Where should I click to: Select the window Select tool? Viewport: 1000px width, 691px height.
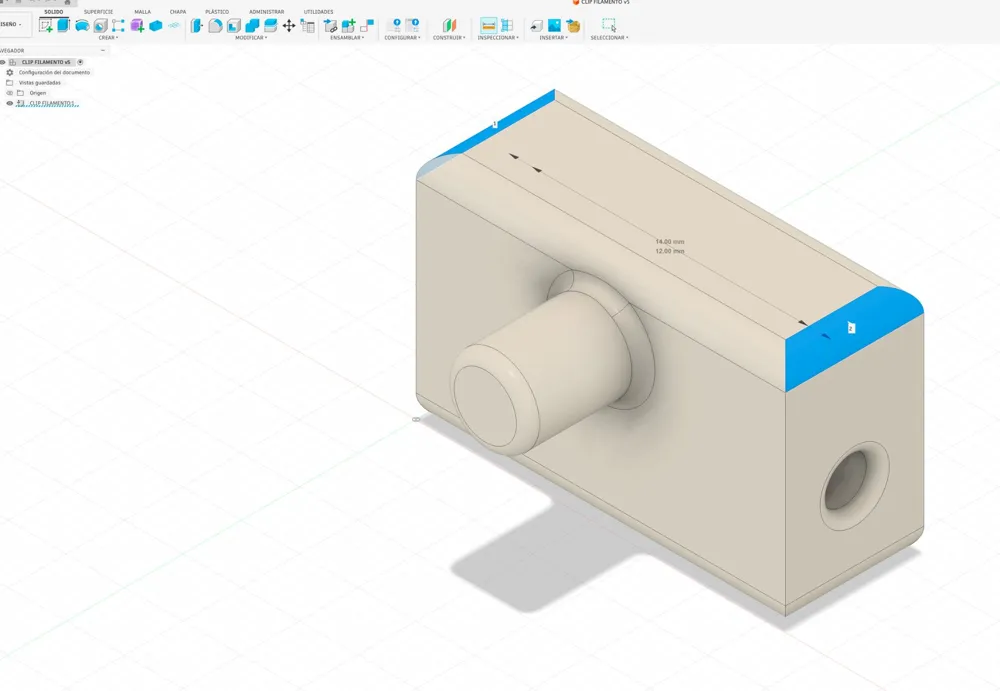pyautogui.click(x=609, y=25)
